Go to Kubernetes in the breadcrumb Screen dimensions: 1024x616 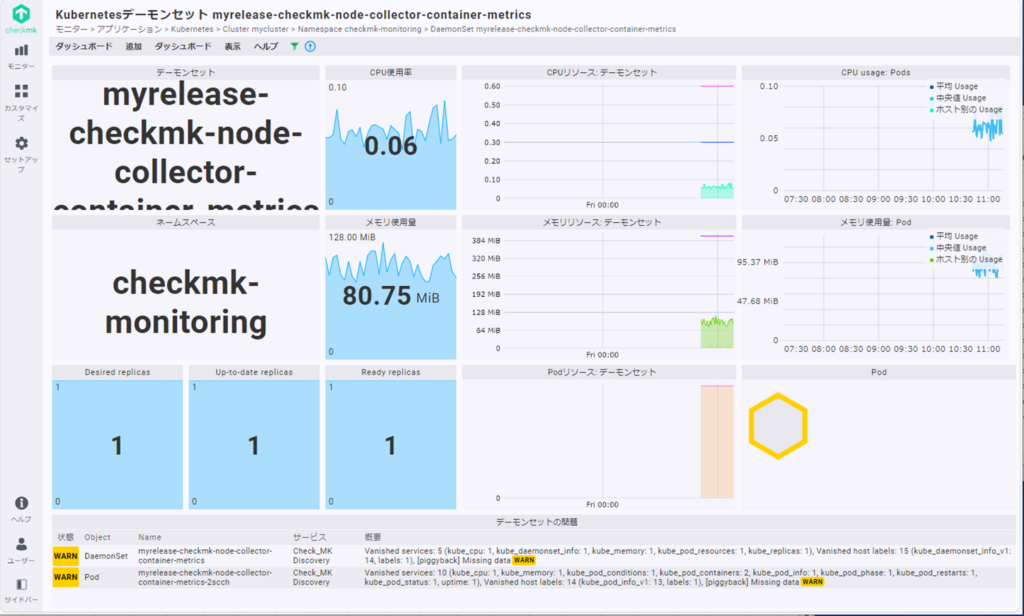pos(192,29)
